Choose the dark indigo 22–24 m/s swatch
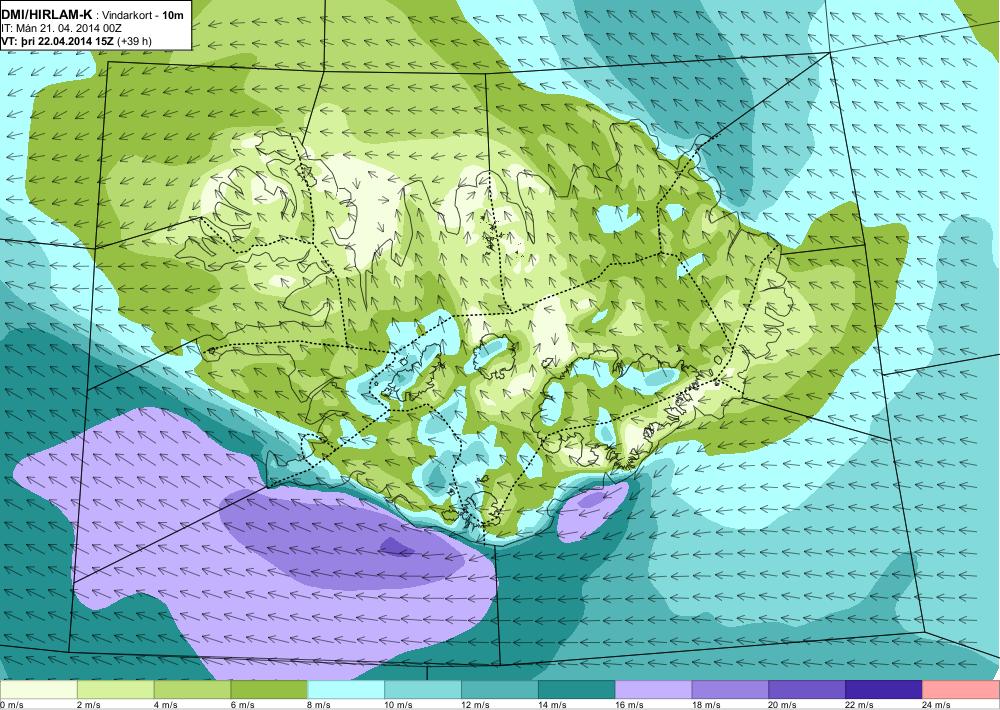The image size is (1000, 710). click(x=884, y=690)
